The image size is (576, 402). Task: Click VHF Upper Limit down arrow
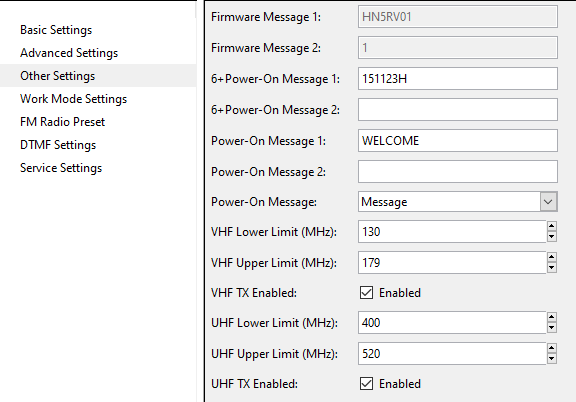[551, 268]
